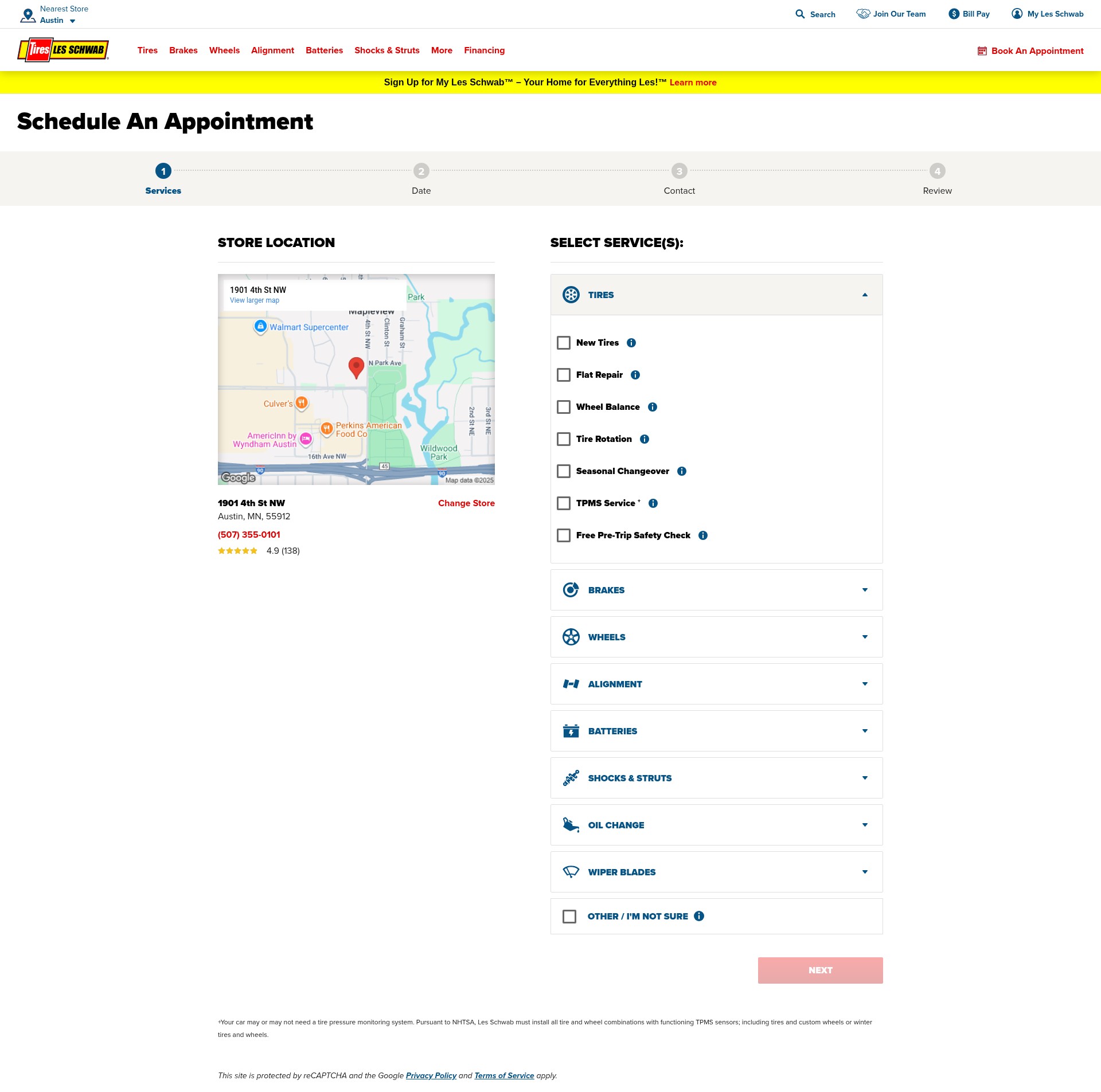Viewport: 1101px width, 1092px height.
Task: Open info icon beside Tire Rotation
Action: click(x=645, y=439)
